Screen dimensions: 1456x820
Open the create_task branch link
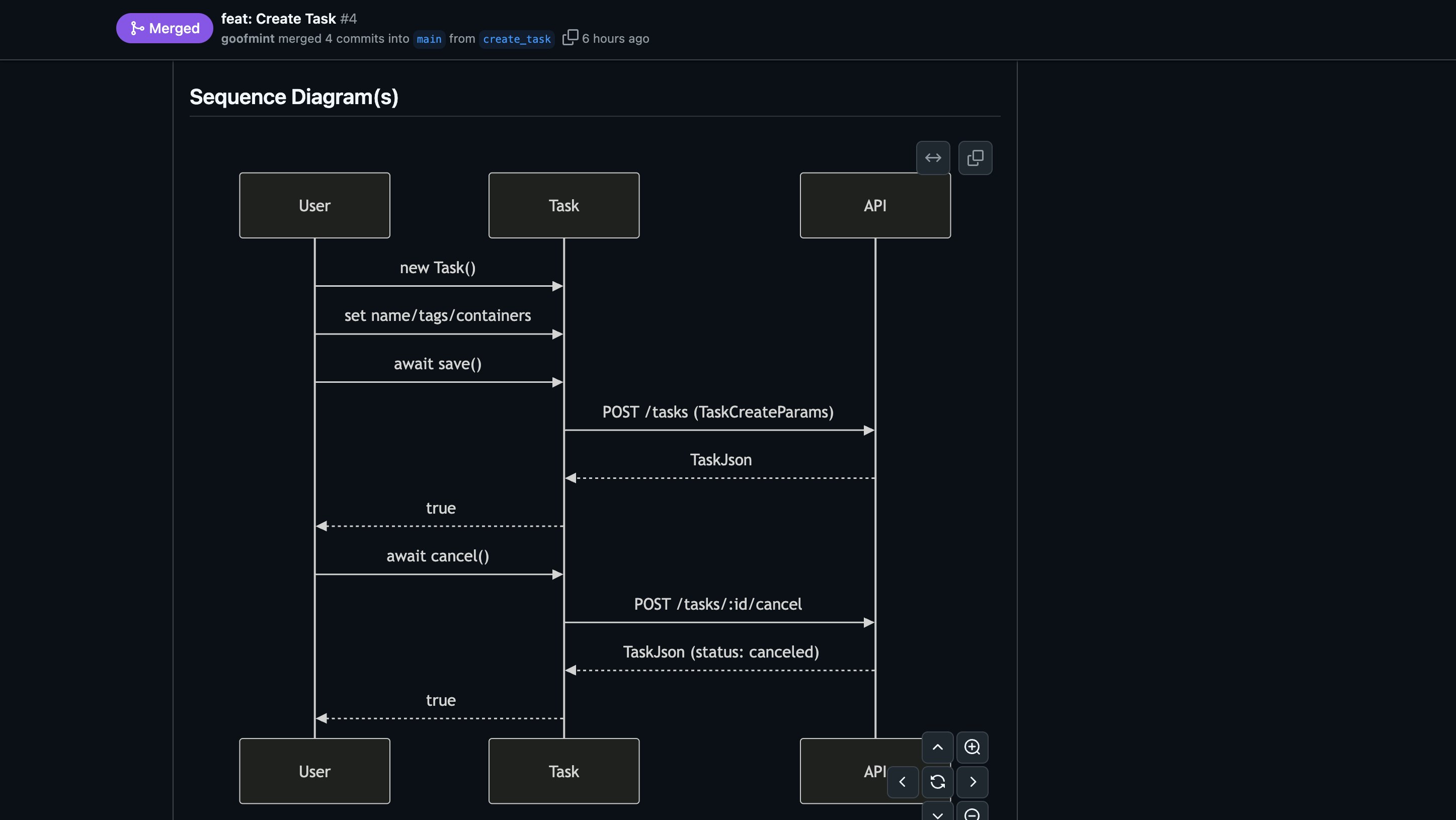click(516, 39)
